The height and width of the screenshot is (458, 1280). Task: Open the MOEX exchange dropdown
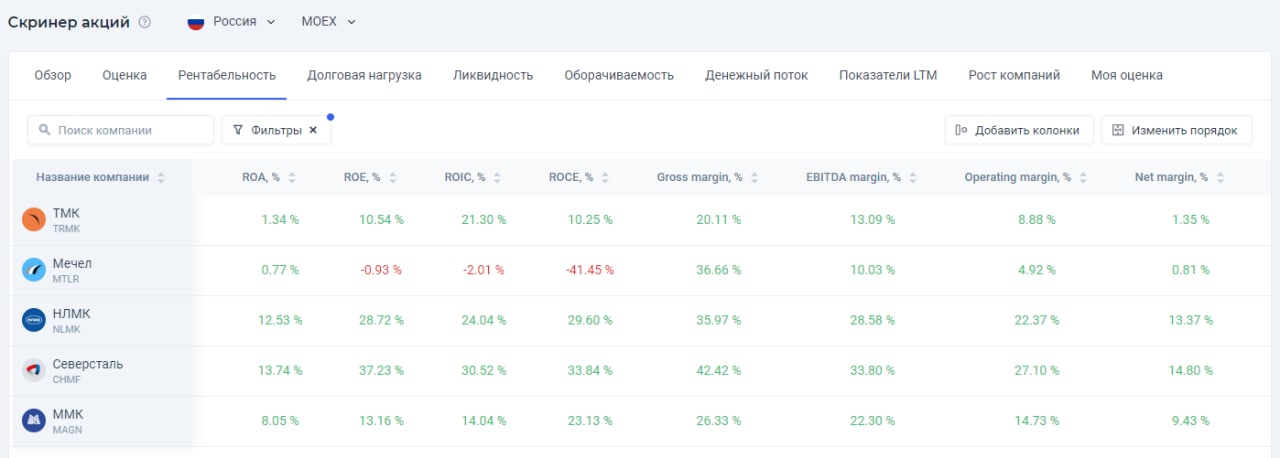328,22
